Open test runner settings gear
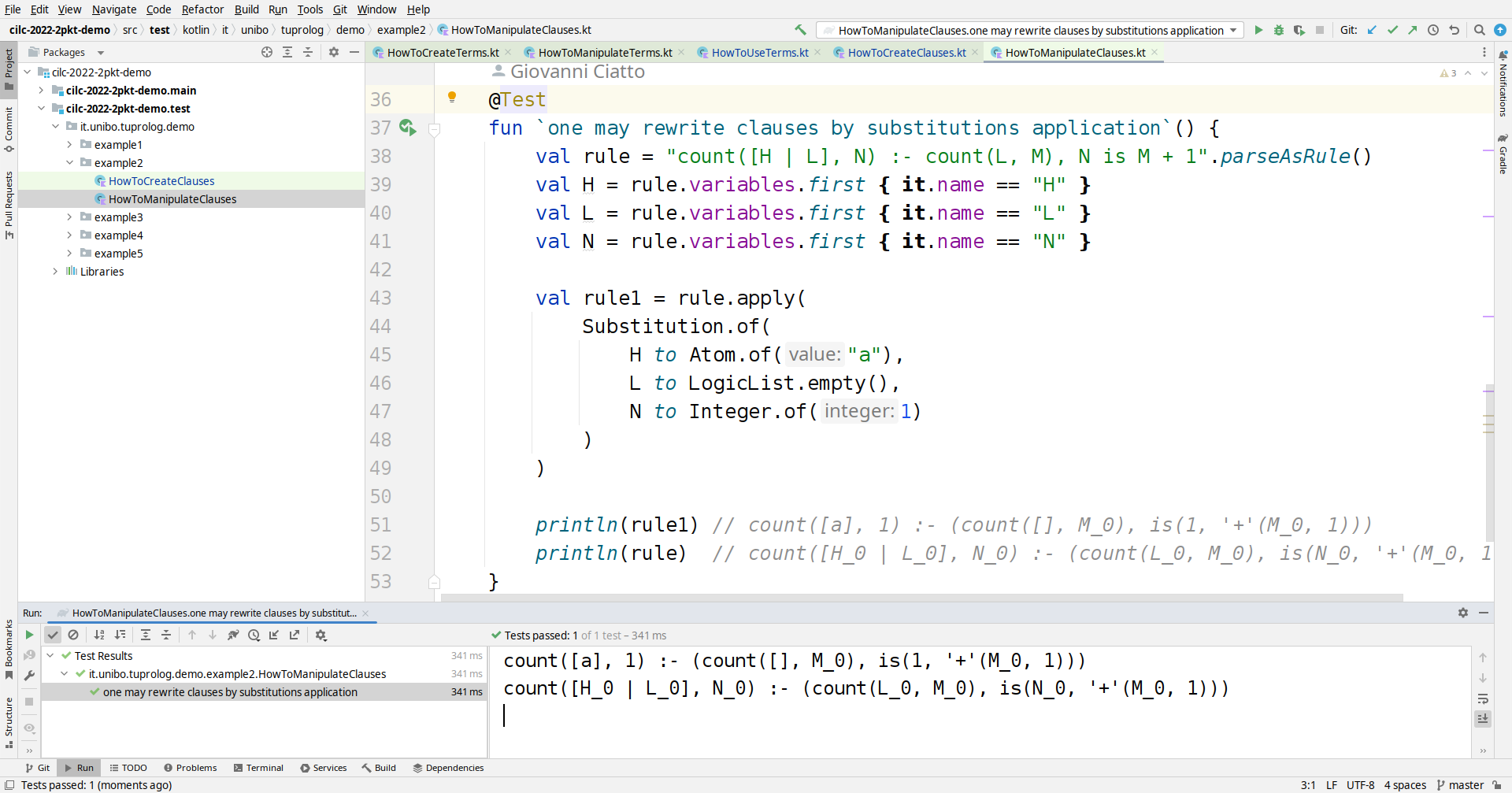This screenshot has height=793, width=1512. (321, 635)
